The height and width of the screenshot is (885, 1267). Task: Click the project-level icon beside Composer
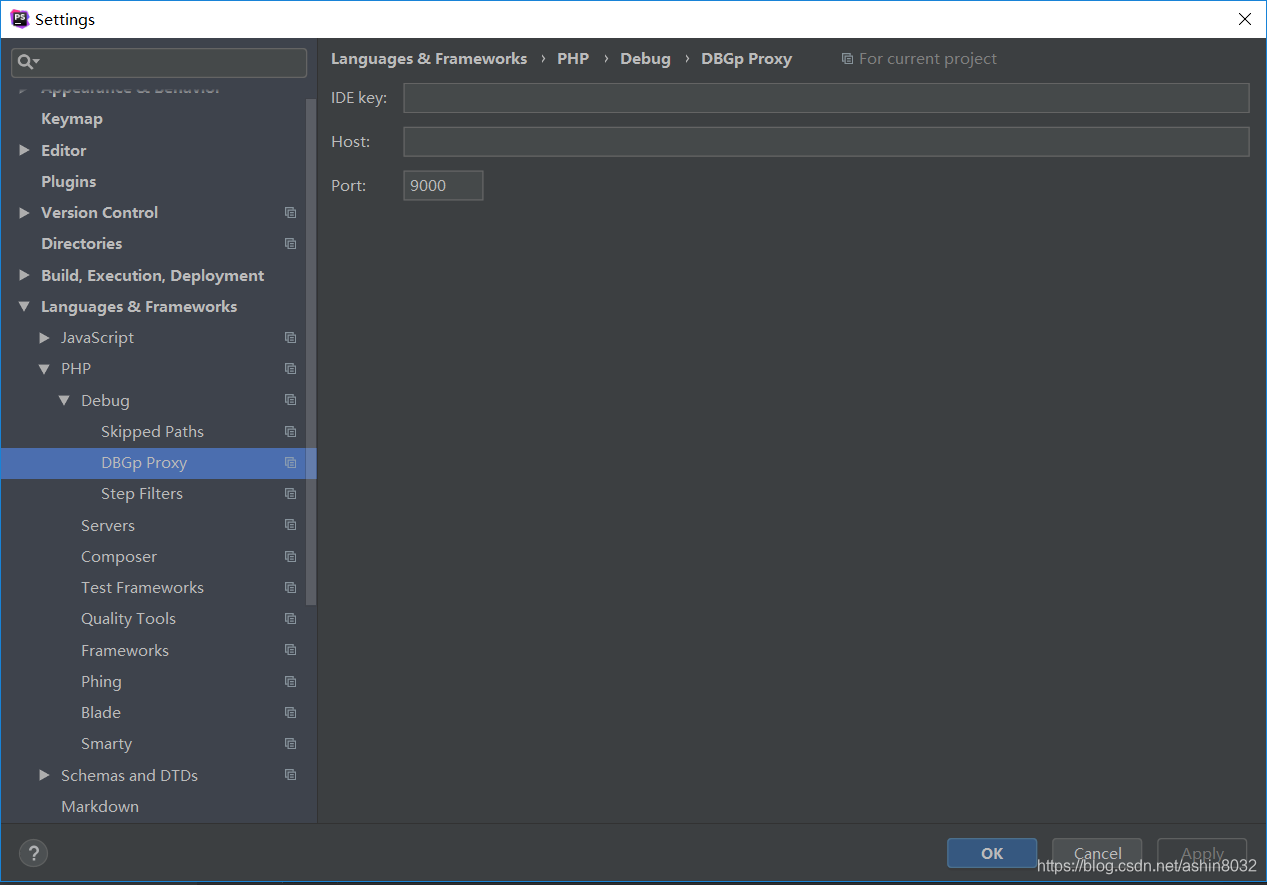pos(290,557)
